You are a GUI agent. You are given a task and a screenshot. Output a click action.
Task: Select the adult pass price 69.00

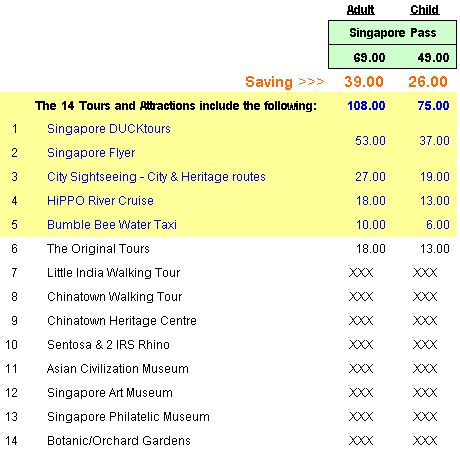pos(369,57)
